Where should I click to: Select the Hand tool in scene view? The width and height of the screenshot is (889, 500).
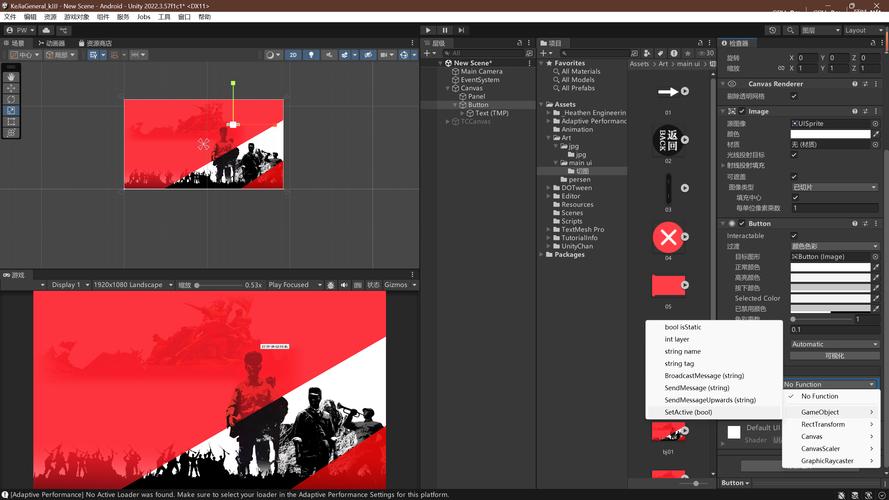[x=11, y=77]
